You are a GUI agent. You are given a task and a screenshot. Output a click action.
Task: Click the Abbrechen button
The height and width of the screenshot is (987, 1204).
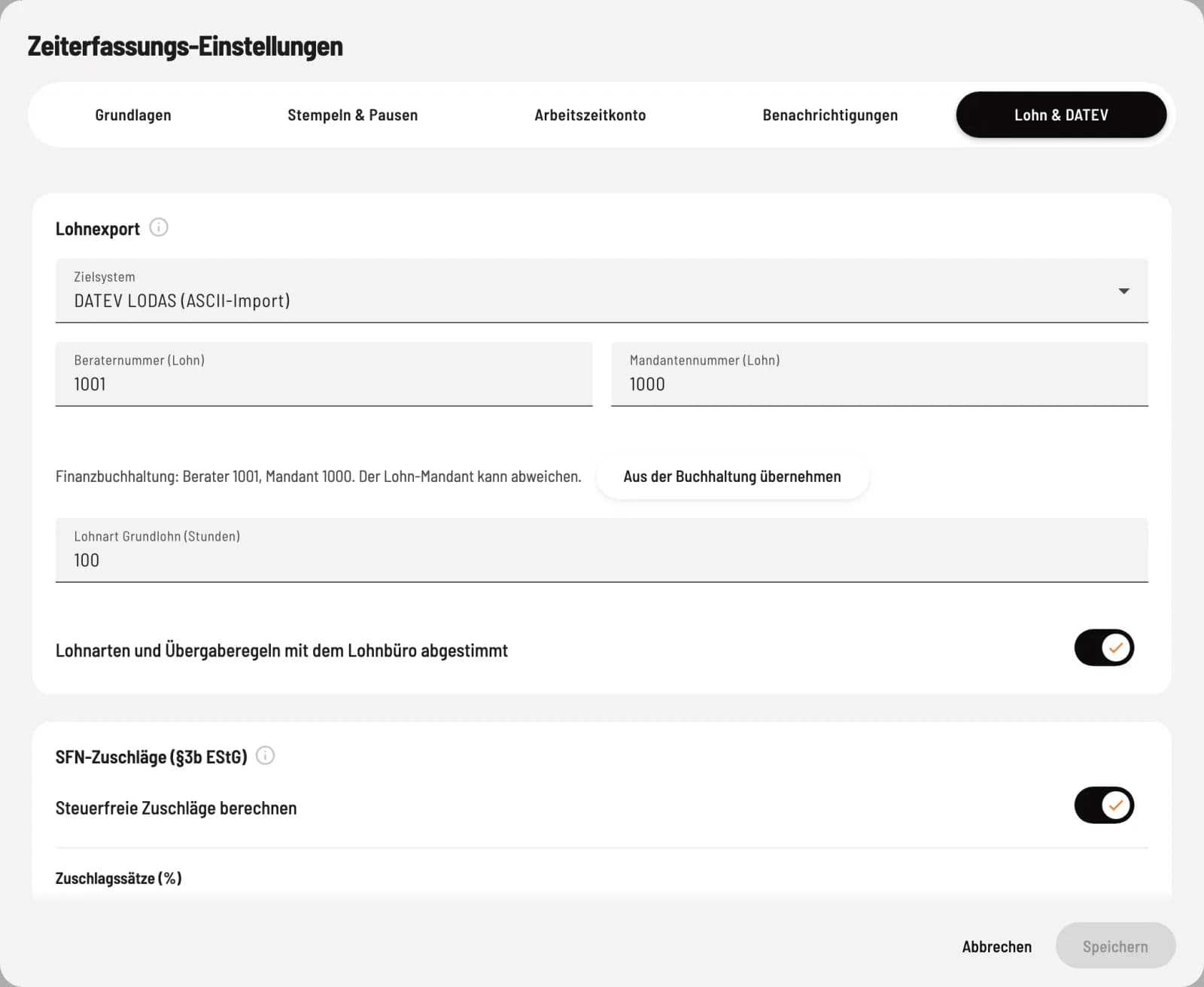(996, 946)
